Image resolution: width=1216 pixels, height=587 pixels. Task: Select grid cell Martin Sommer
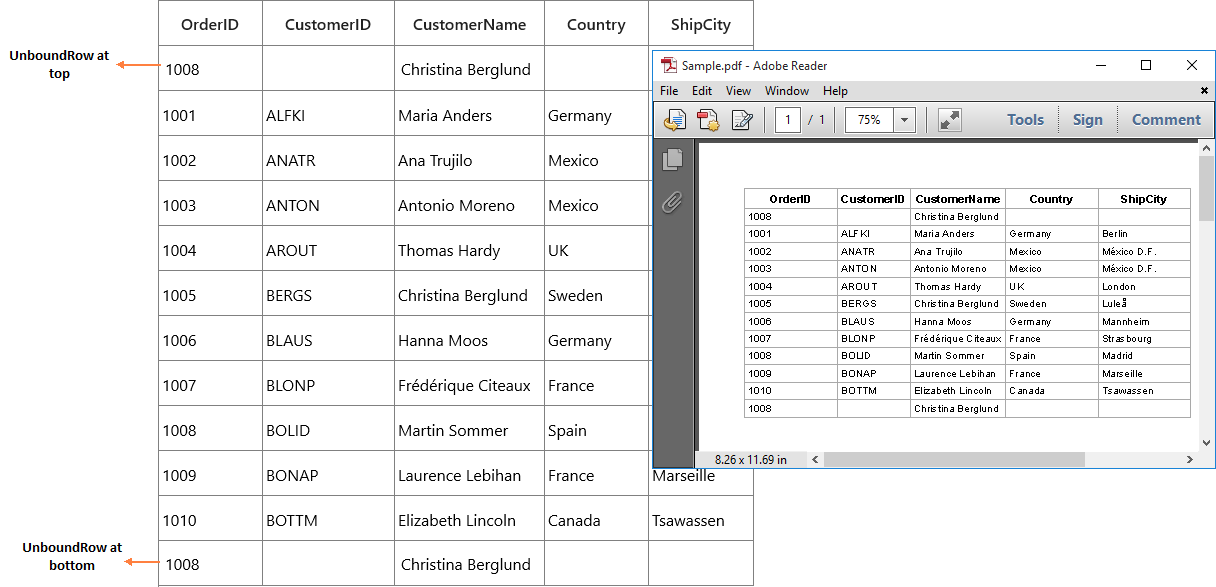coord(469,430)
